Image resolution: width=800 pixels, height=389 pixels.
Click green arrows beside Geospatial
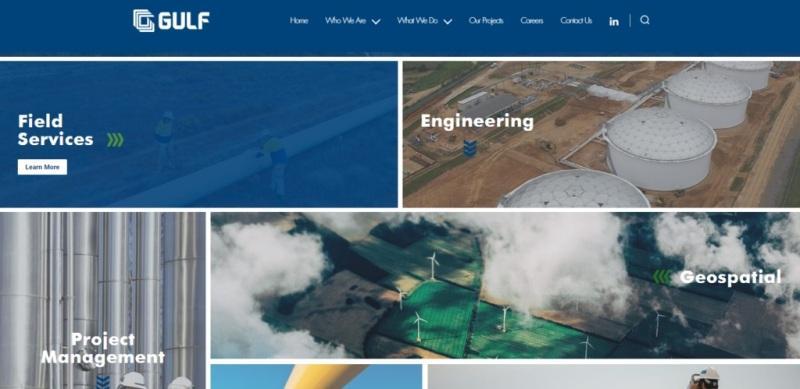pyautogui.click(x=662, y=277)
